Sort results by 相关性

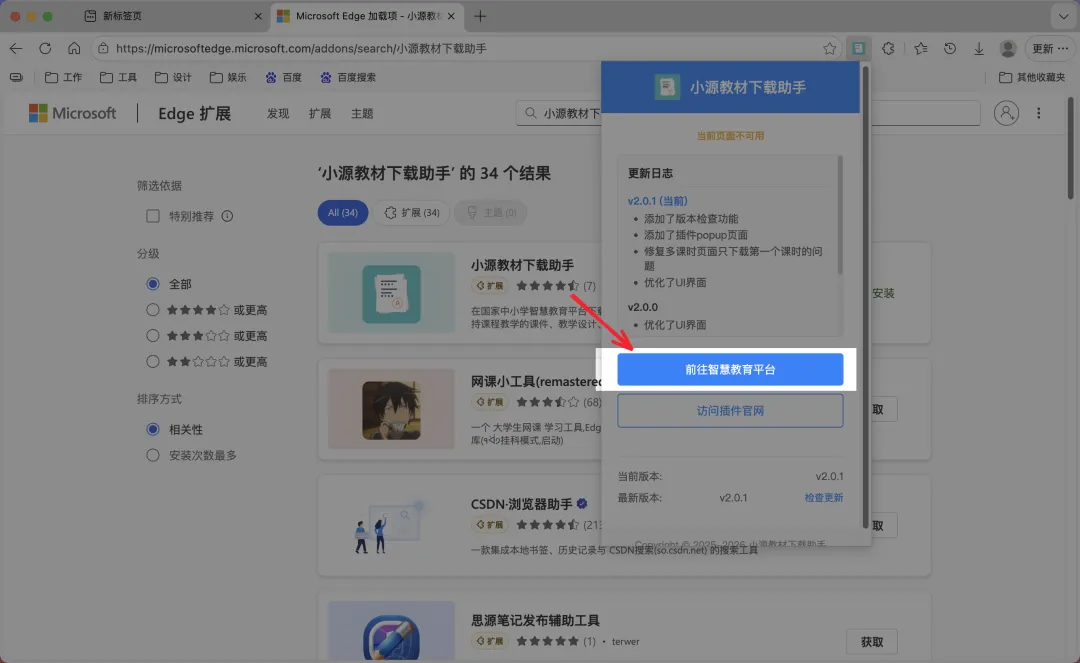153,430
